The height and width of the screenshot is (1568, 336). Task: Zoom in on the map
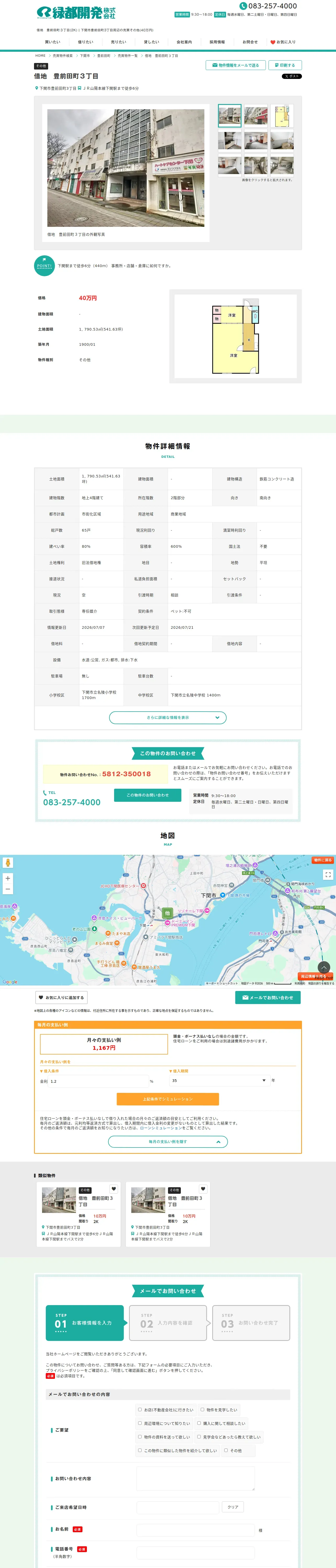coord(8,878)
